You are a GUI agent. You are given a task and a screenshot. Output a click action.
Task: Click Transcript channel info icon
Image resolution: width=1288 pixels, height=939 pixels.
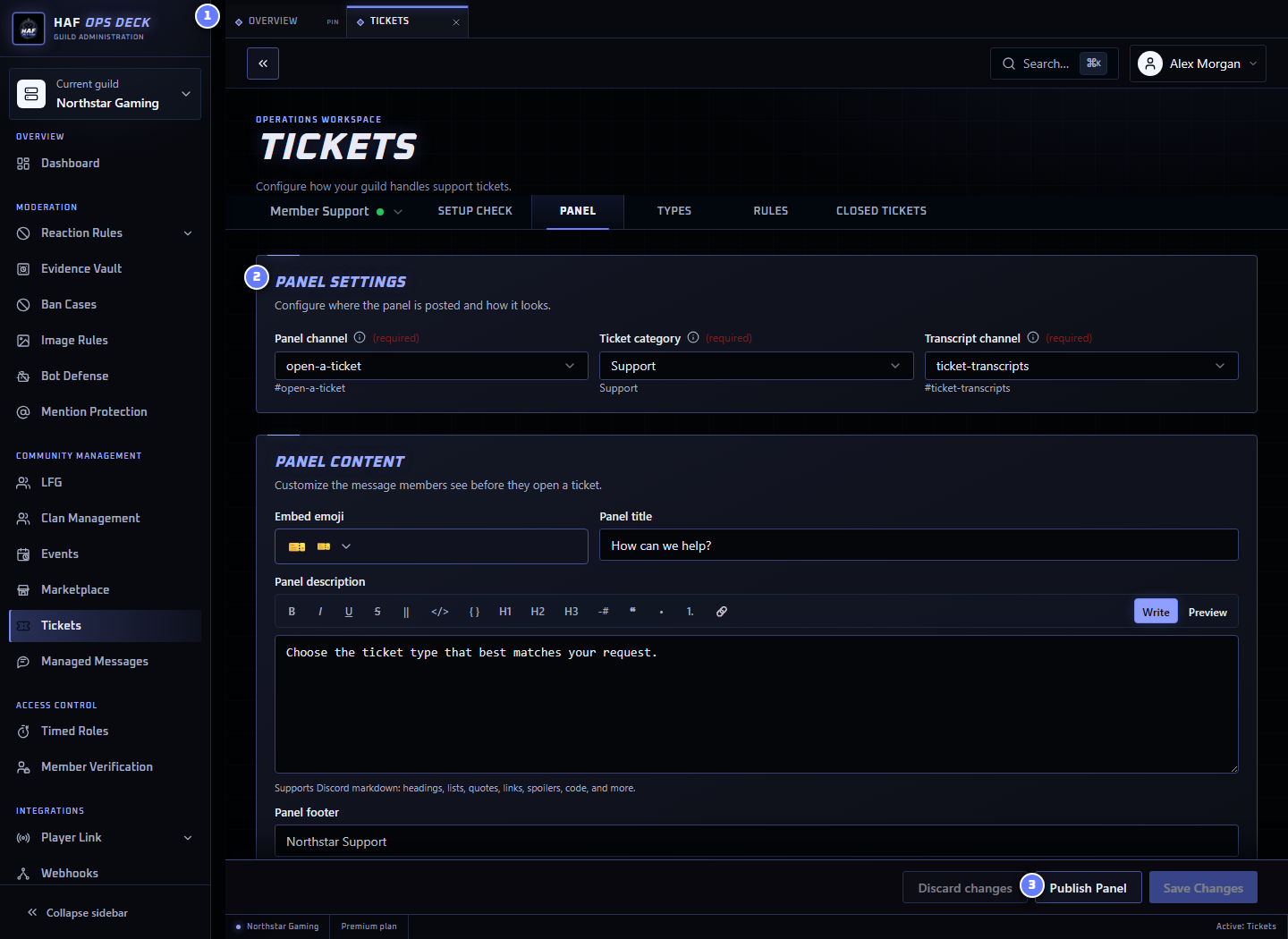[1033, 337]
